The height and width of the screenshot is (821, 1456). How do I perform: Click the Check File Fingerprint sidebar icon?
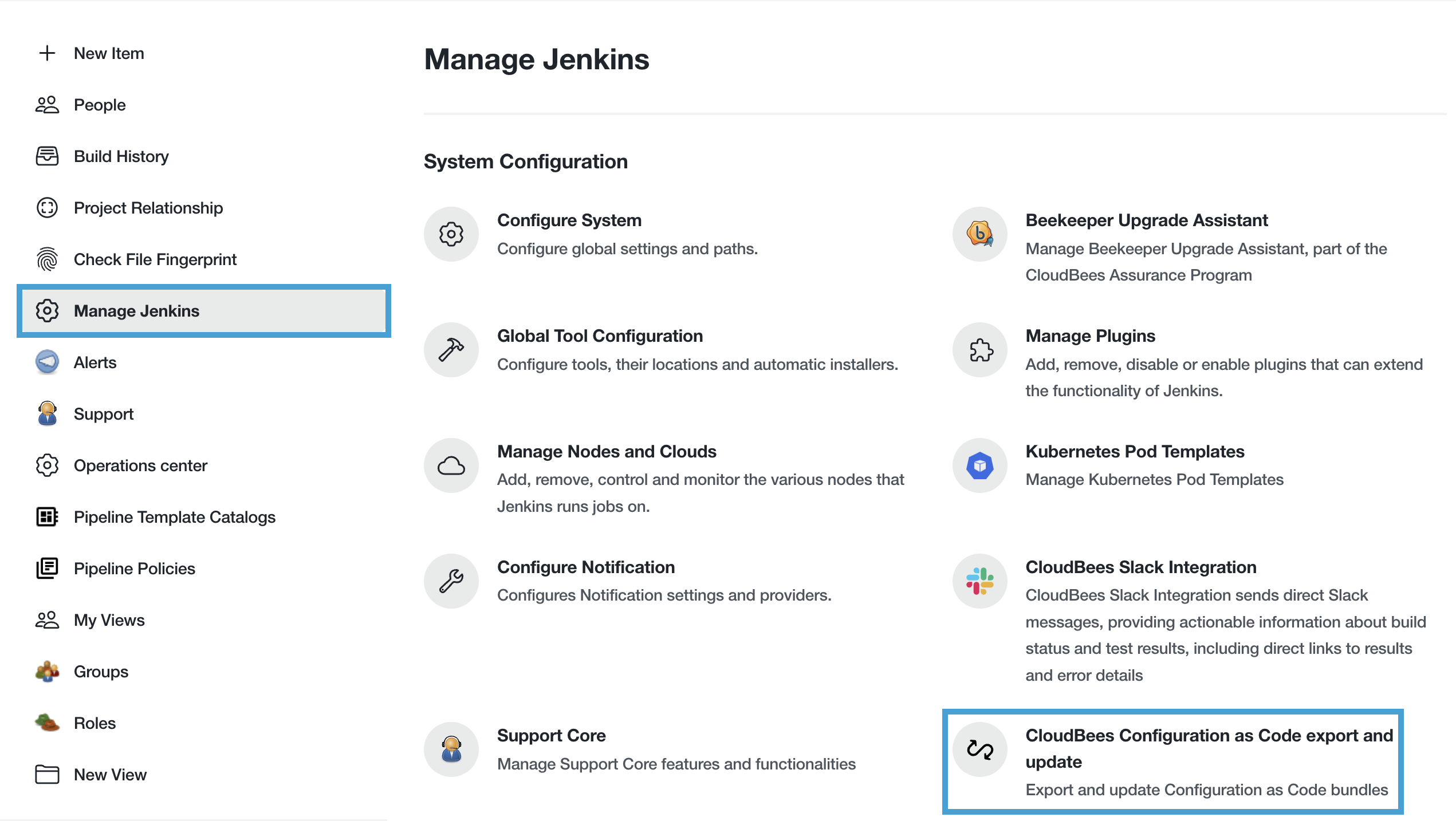47,259
